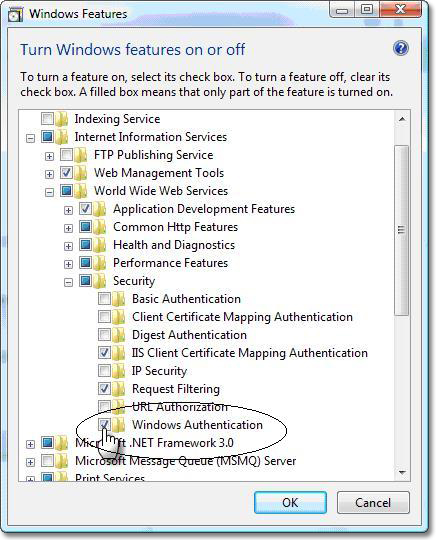Toggle the World Wide Web Services checkbox
The height and width of the screenshot is (540, 436).
[66, 190]
